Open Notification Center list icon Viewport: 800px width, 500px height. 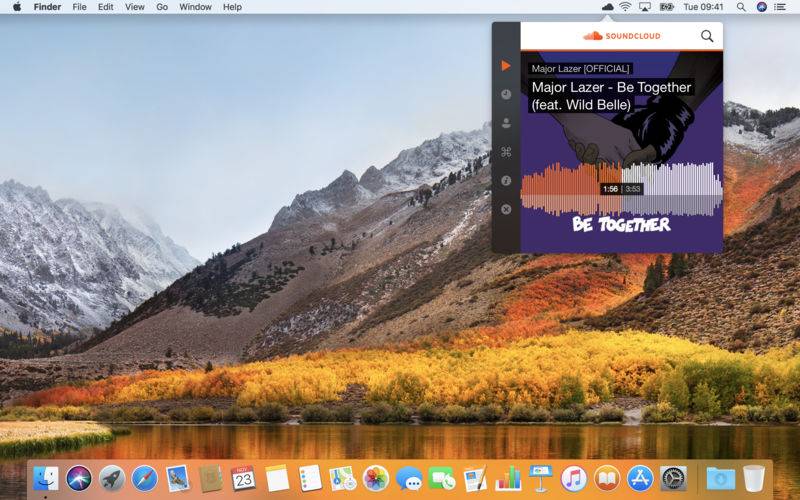coord(780,7)
